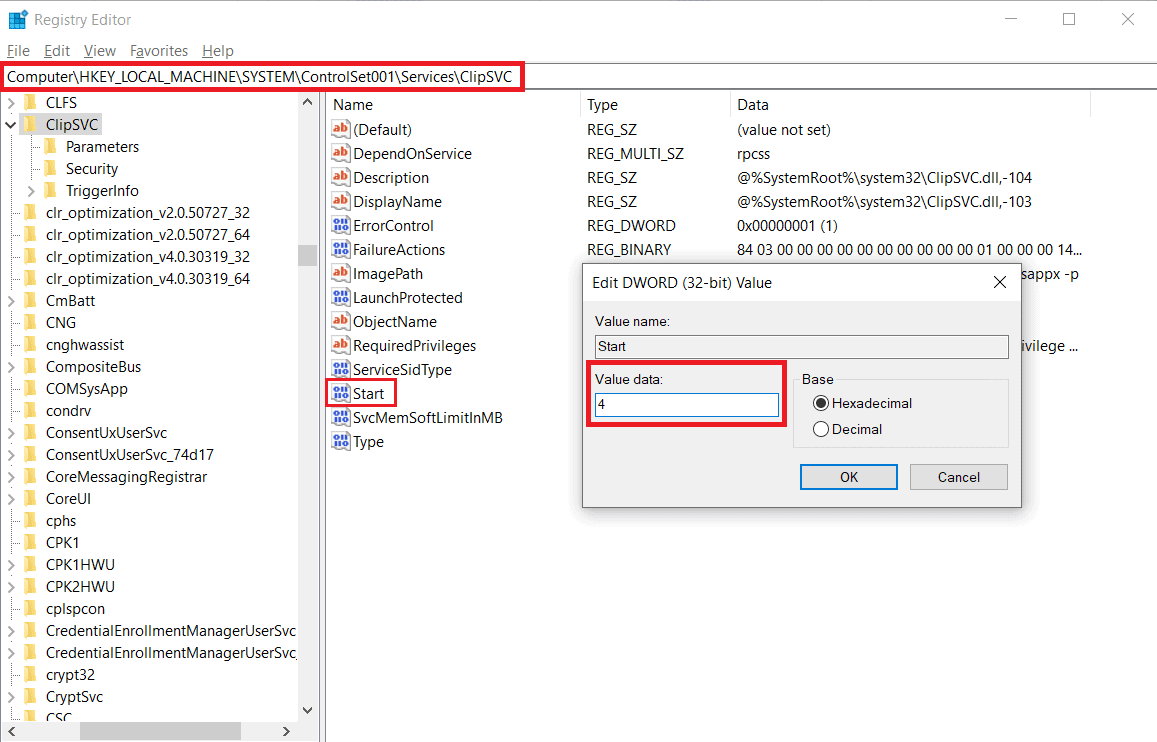Click the CoreUI folder icon
This screenshot has width=1157, height=742.
[x=31, y=499]
